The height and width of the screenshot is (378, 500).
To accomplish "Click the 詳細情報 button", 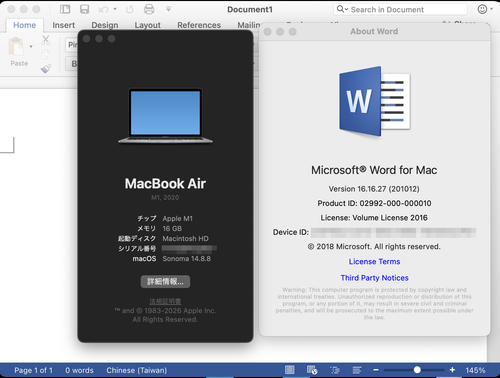I will tap(165, 282).
